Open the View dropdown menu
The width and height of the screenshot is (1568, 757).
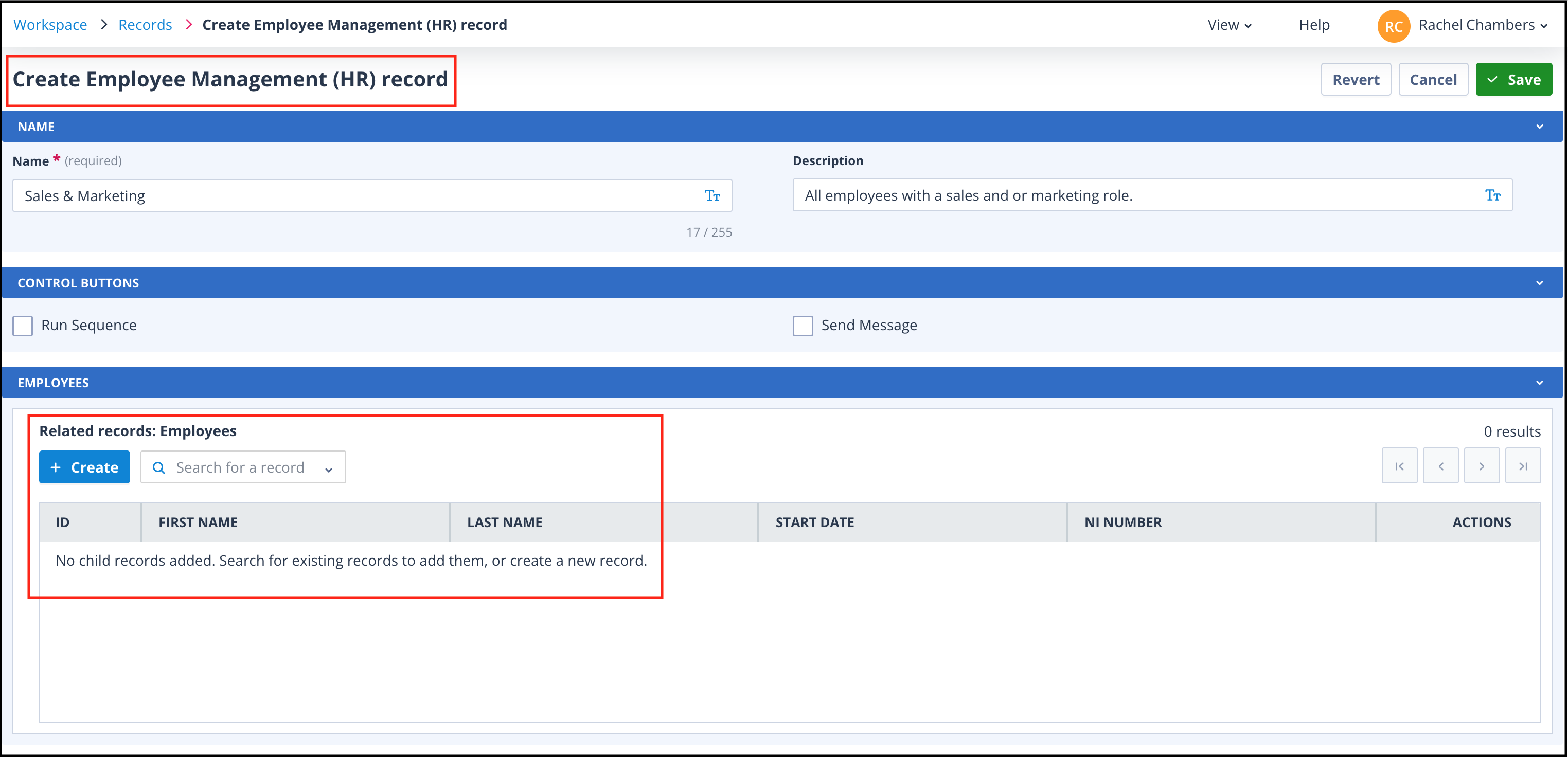point(1230,25)
